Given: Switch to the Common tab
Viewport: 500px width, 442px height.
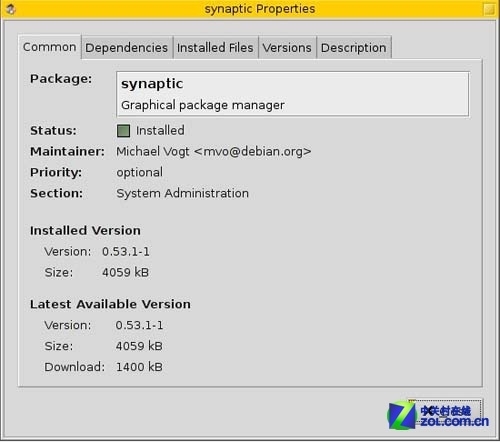Looking at the screenshot, I should pos(49,47).
